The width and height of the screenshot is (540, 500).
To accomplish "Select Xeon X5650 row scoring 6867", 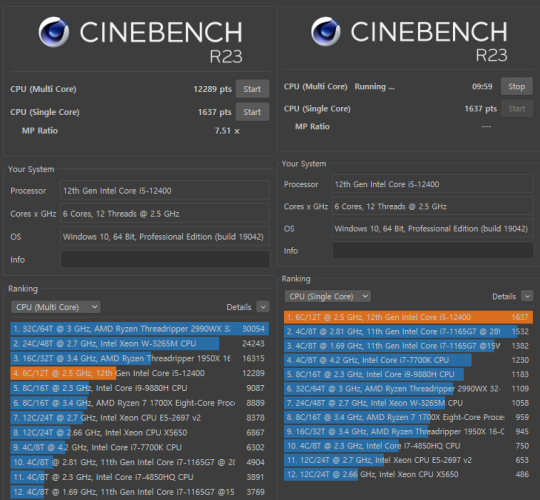I will point(139,432).
